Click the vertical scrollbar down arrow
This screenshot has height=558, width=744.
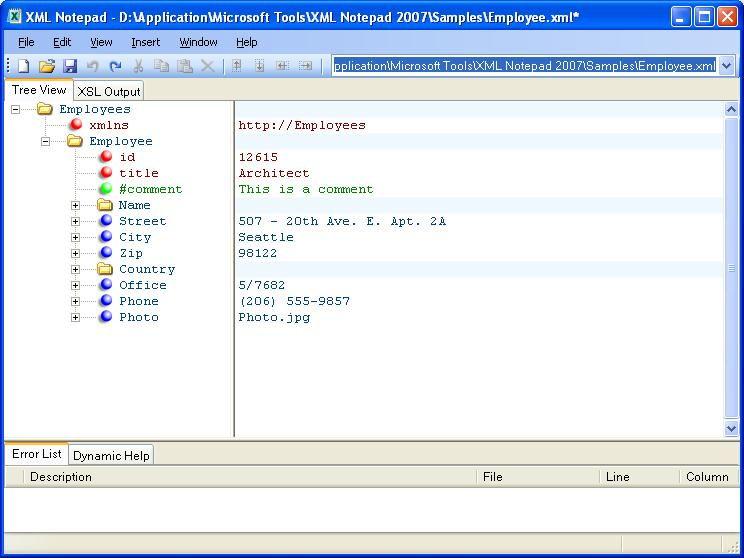[731, 428]
